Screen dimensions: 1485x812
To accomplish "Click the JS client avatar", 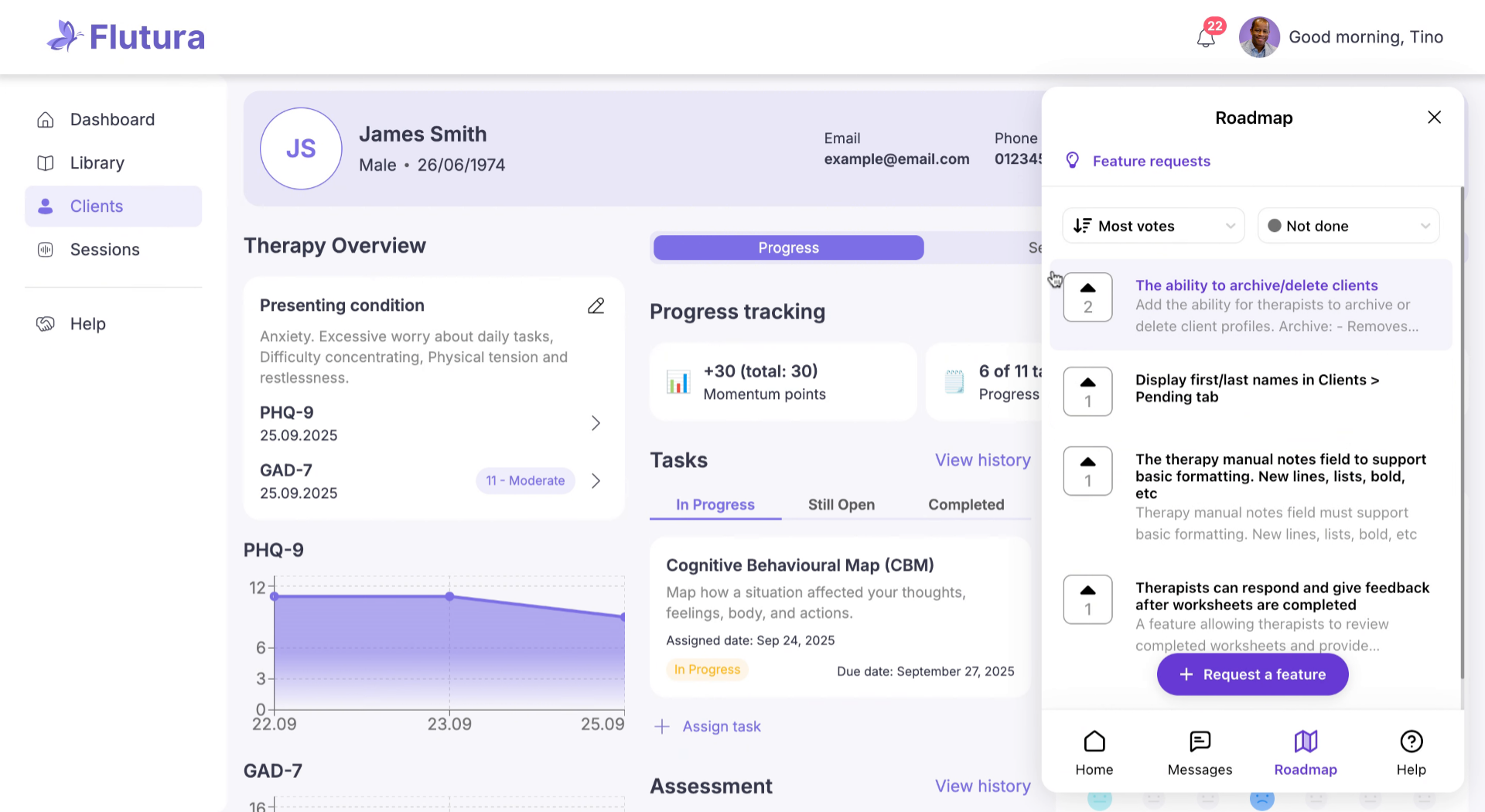I will pyautogui.click(x=301, y=148).
